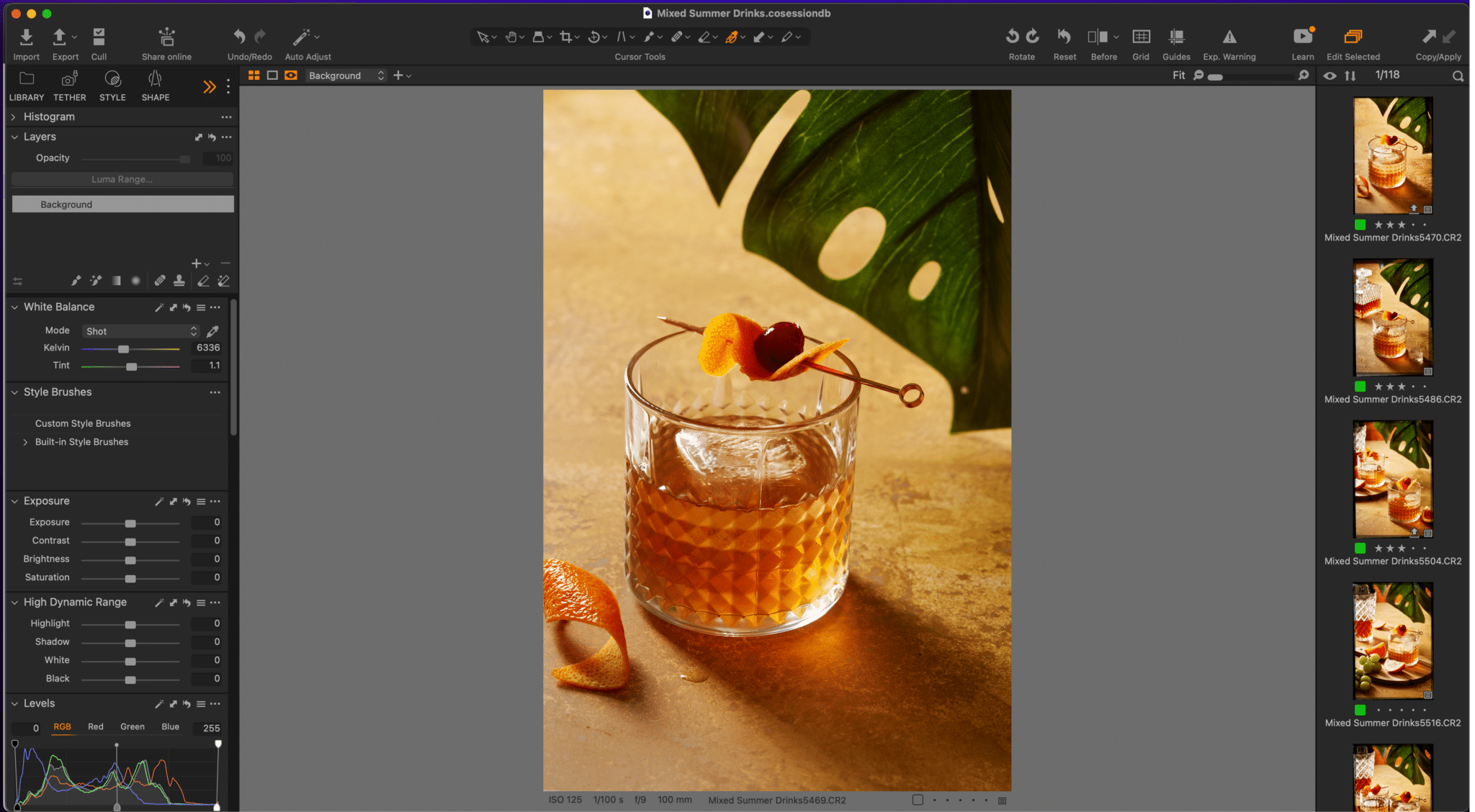Open the Background layer selector dropdown
1475x812 pixels.
click(346, 76)
